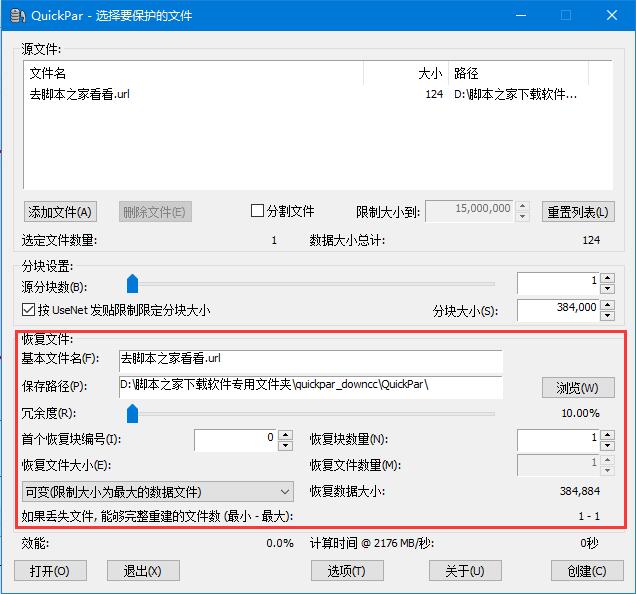Click 打开(O) button
This screenshot has height=594, width=636.
click(x=50, y=571)
